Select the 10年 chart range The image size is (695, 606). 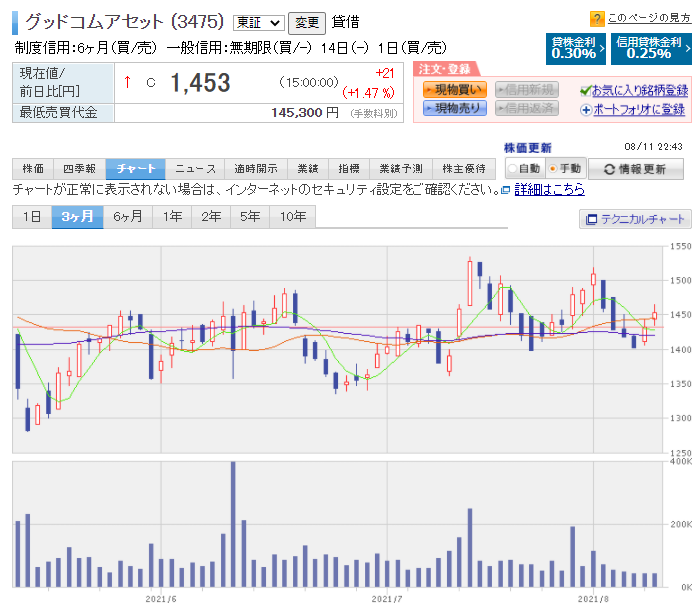[293, 217]
